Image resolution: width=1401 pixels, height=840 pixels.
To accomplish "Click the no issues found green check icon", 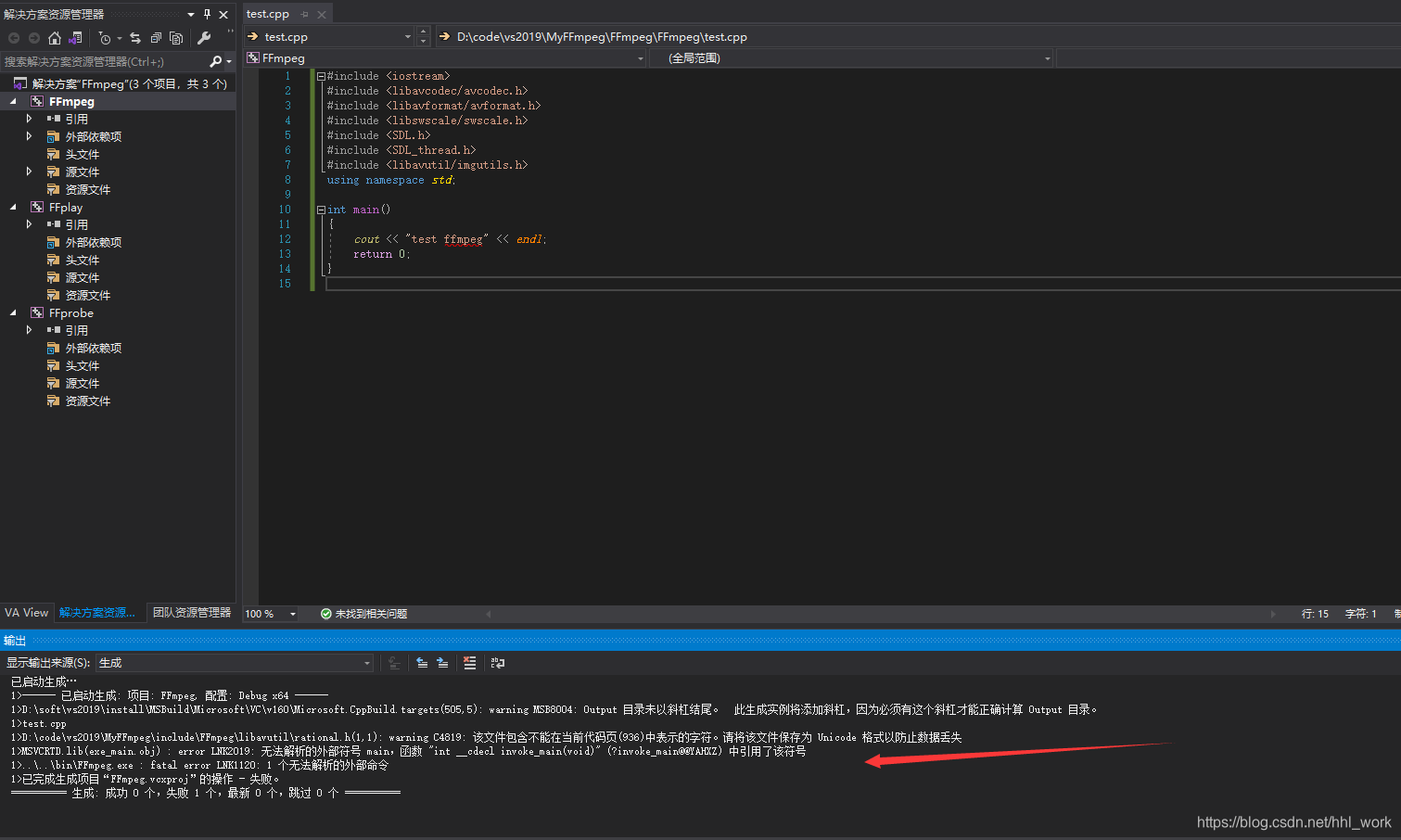I will click(x=326, y=614).
